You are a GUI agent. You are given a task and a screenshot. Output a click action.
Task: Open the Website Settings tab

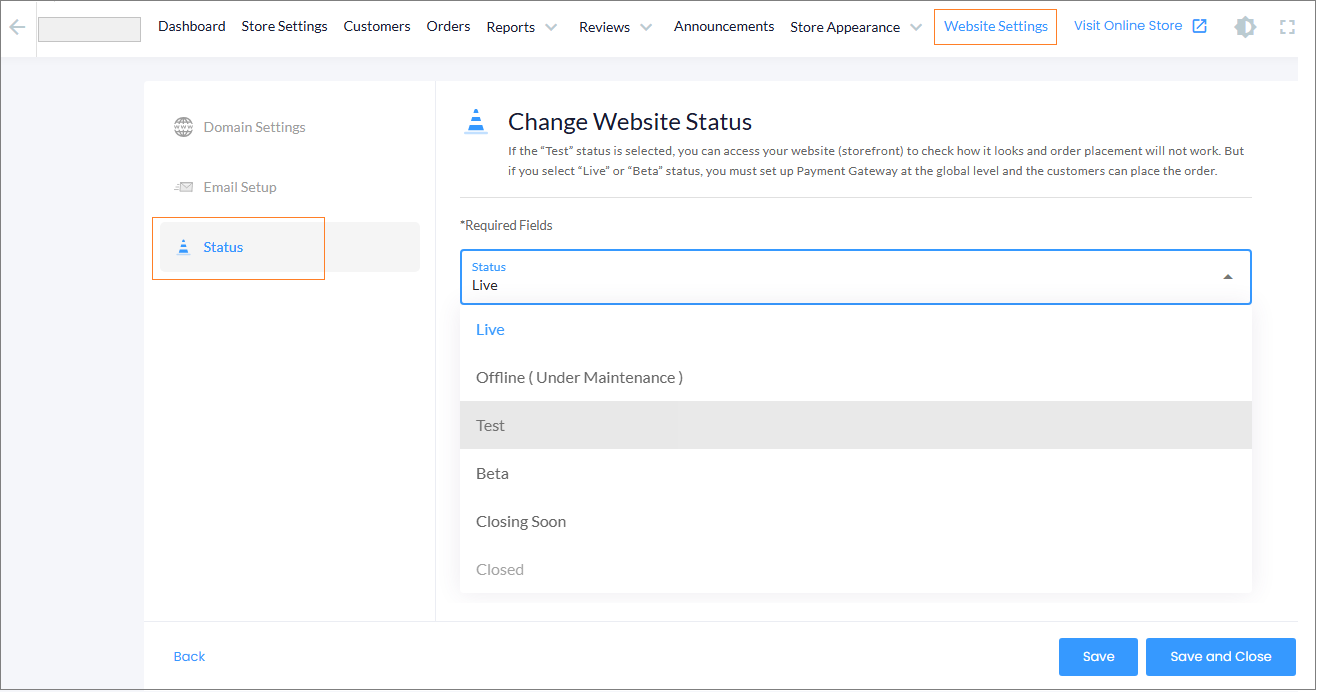pos(995,26)
